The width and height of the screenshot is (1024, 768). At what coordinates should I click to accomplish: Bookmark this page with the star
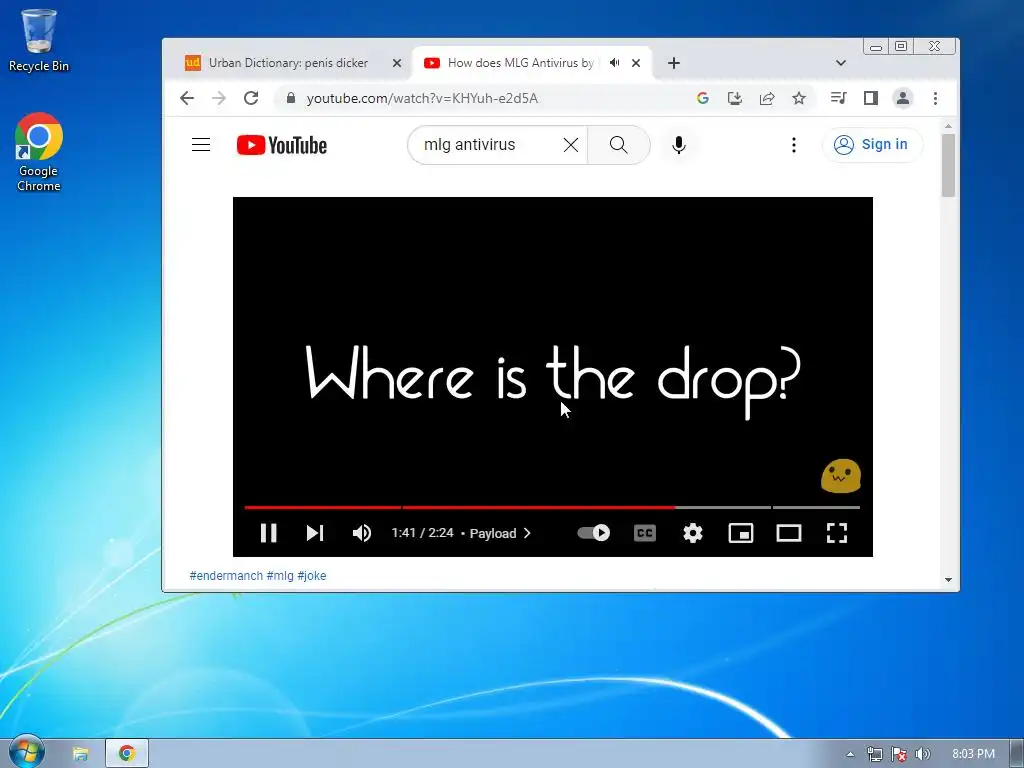[799, 98]
